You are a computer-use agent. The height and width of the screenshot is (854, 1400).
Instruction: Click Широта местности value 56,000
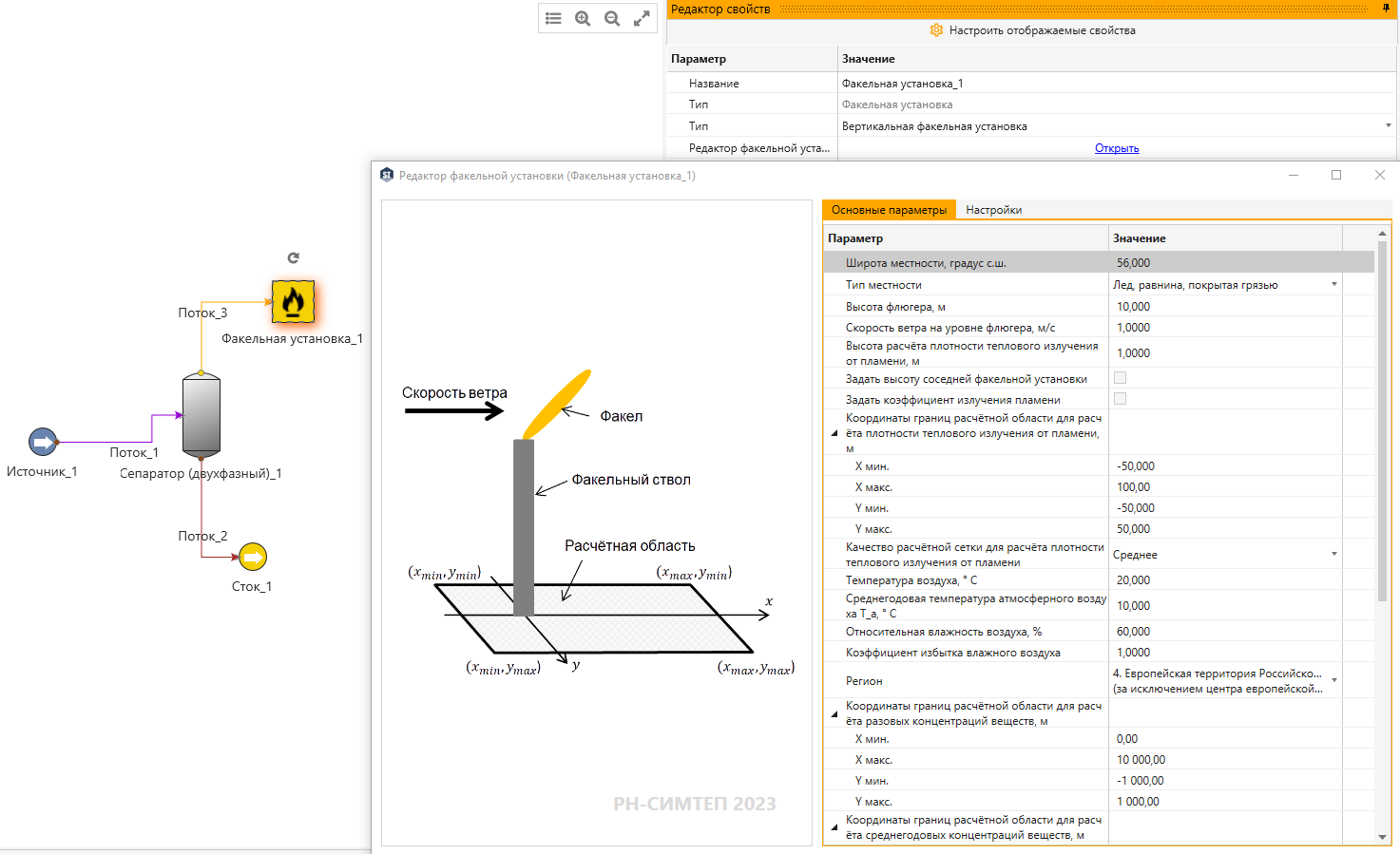click(1225, 263)
